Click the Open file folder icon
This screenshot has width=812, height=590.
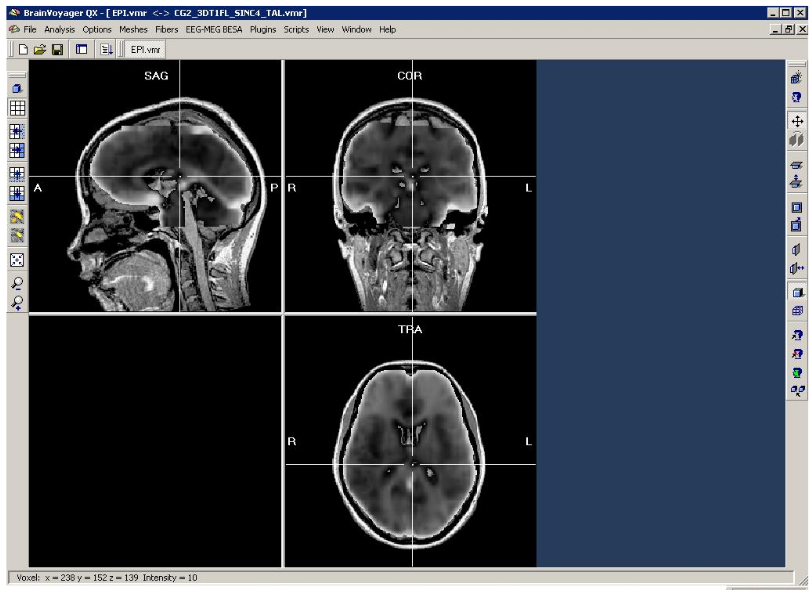[39, 49]
